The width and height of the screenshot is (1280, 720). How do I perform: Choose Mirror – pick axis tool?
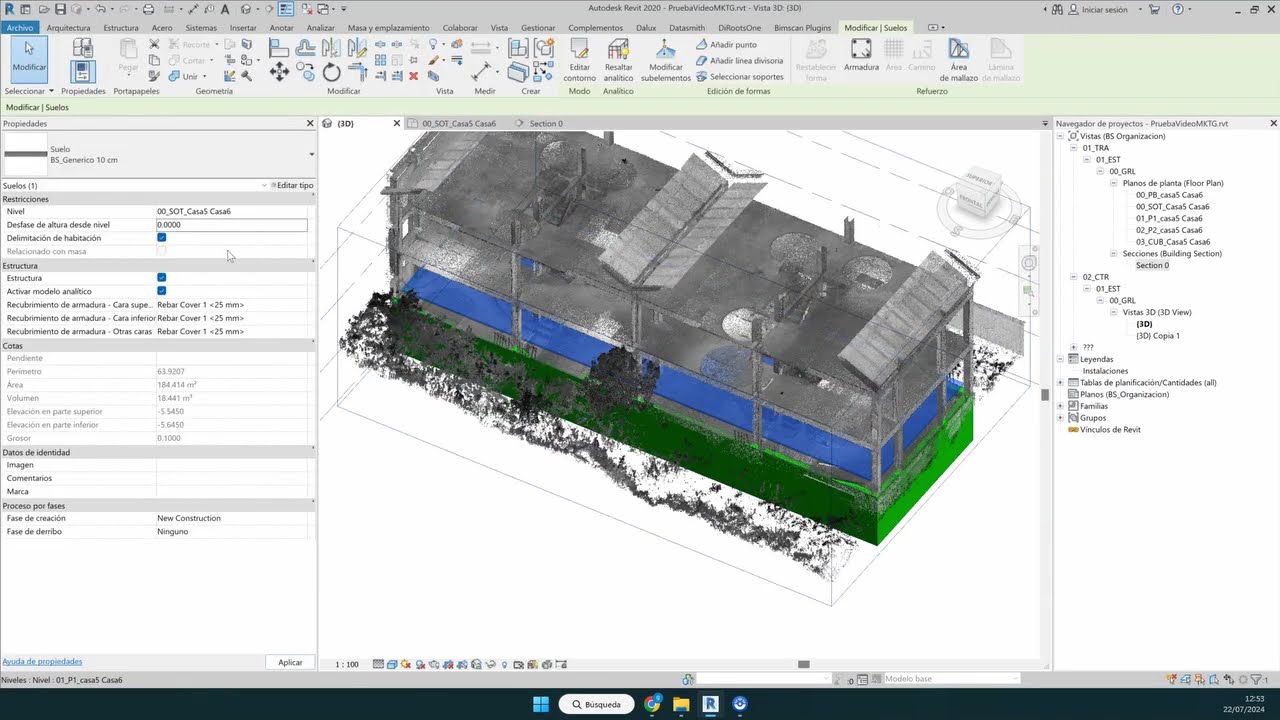pos(332,47)
